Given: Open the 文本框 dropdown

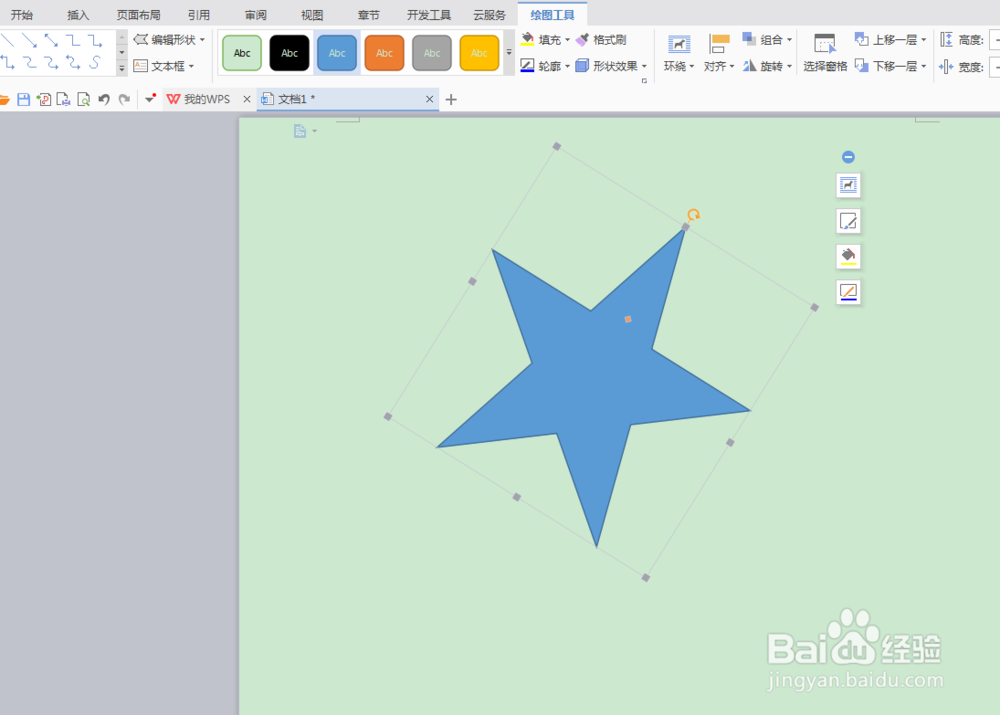Looking at the screenshot, I should tap(164, 66).
